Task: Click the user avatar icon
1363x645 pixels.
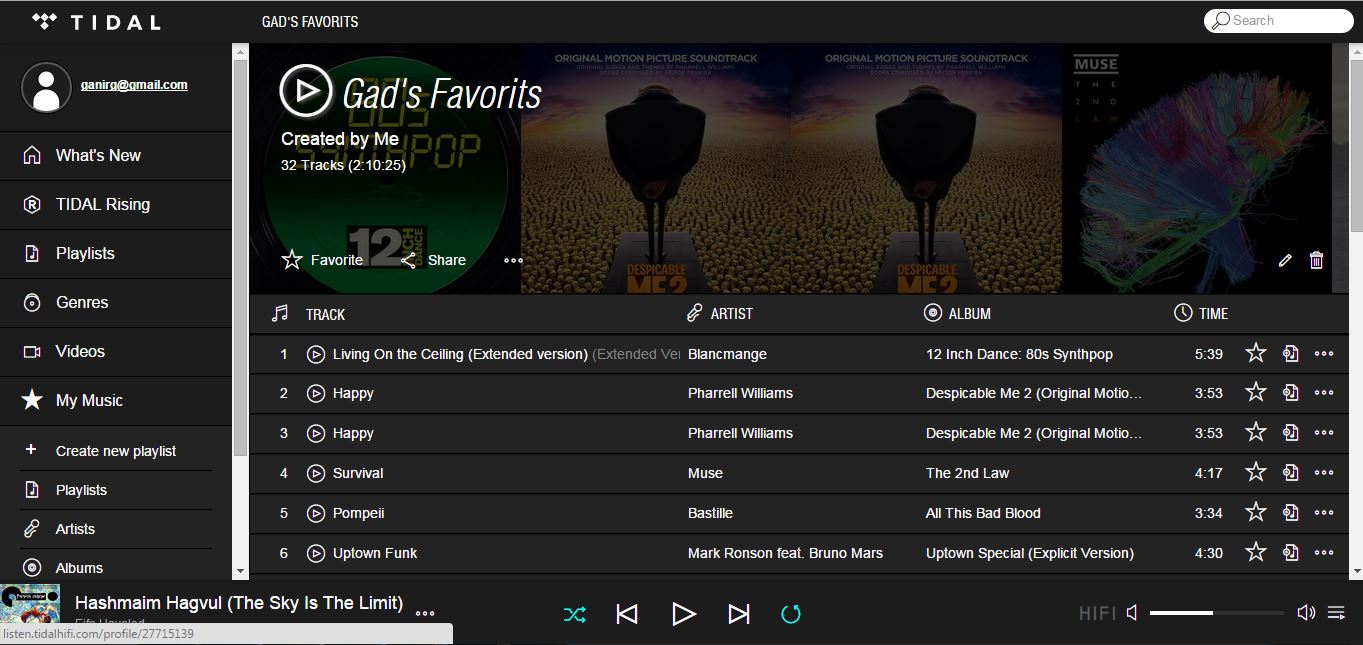Action: tap(46, 88)
